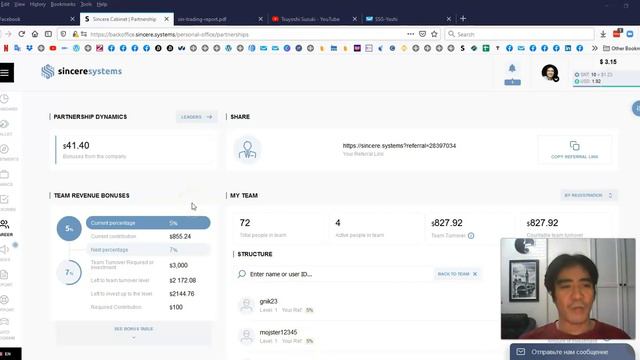Click mojster12345 user avatar icon
The image size is (640, 360).
click(247, 336)
